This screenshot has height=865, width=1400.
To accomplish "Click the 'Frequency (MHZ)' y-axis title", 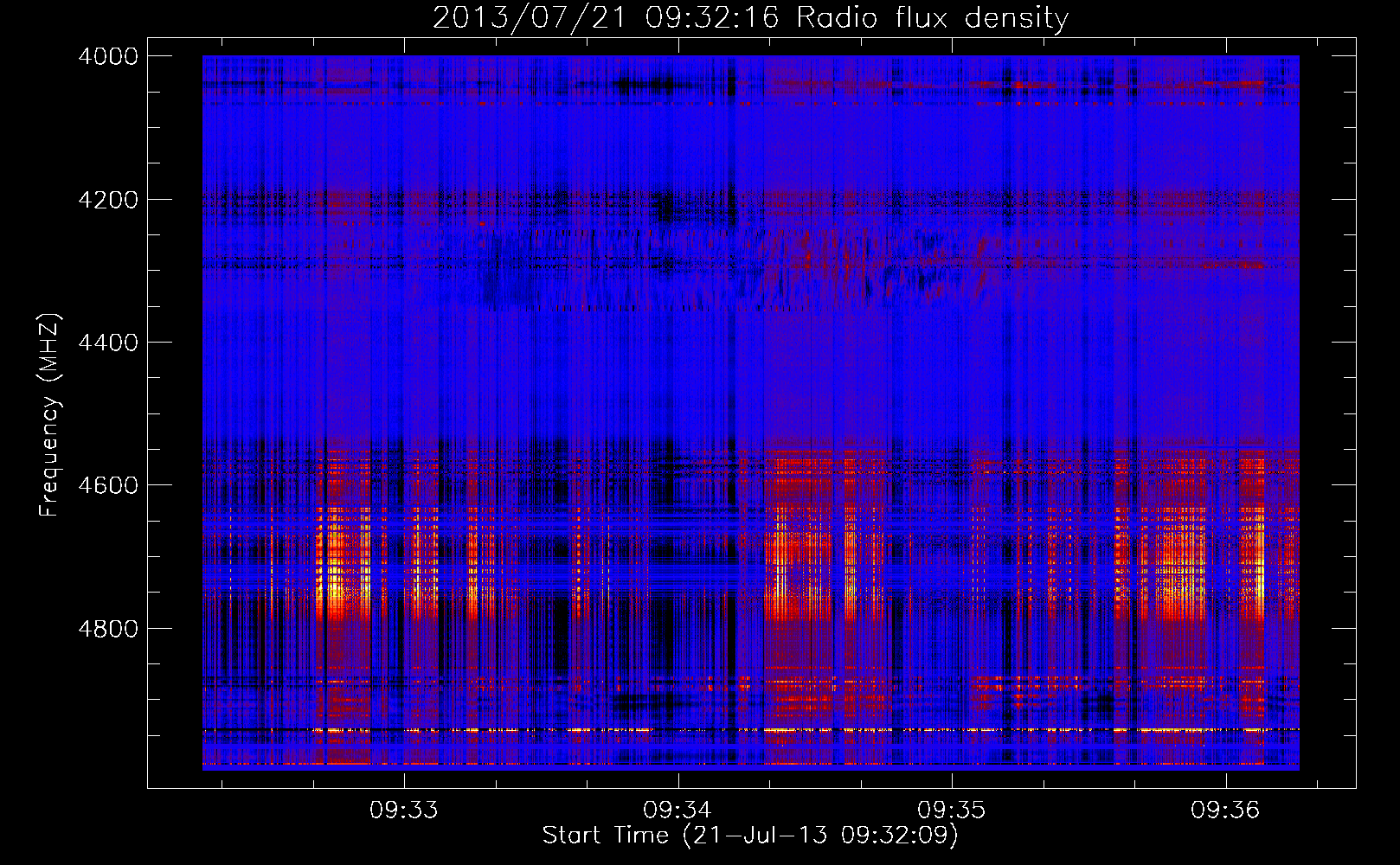I will (50, 415).
